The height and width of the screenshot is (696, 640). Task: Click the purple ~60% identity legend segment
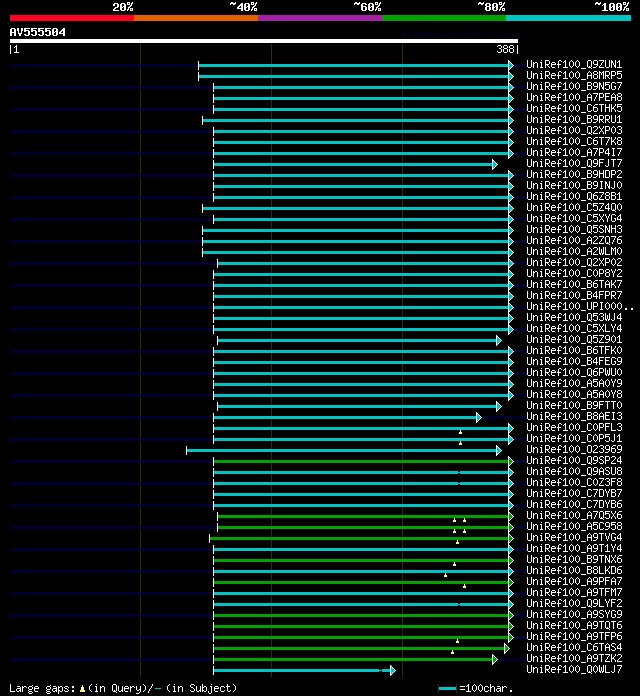(320, 18)
